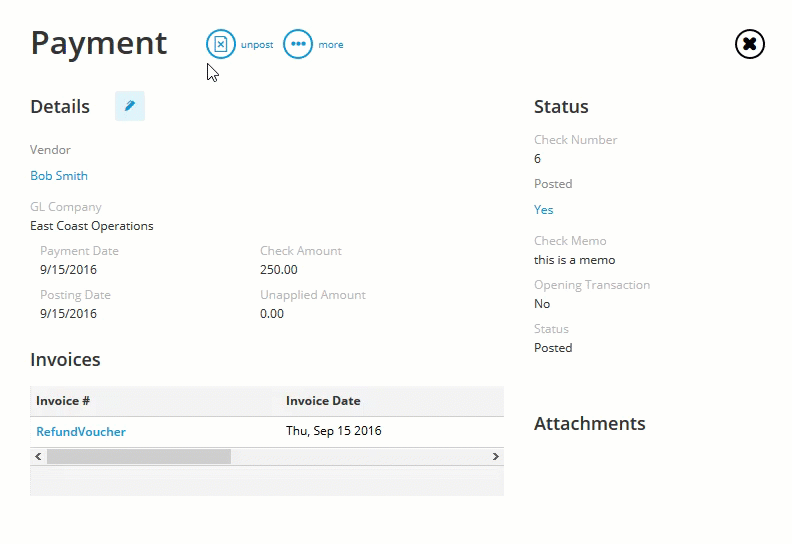
Task: Click the invoices table right scroll arrow
Action: pos(496,457)
